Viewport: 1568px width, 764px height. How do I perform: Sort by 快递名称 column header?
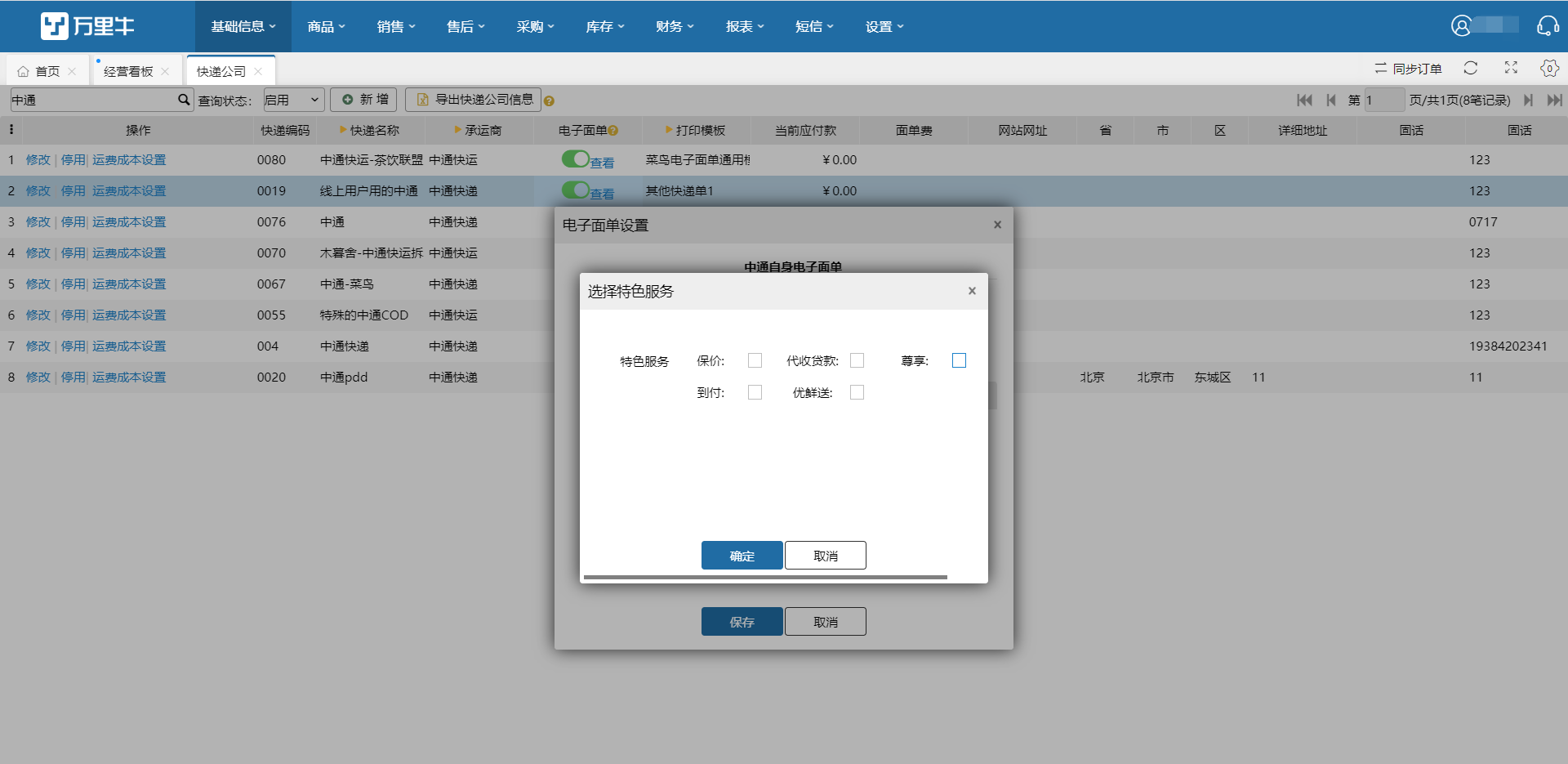pos(369,130)
